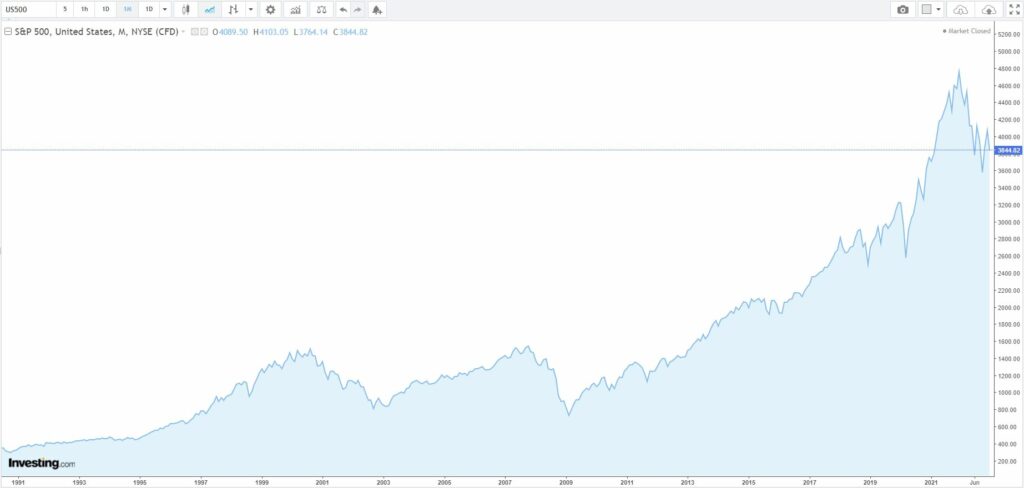Click the compare symbols scale icon

point(321,9)
